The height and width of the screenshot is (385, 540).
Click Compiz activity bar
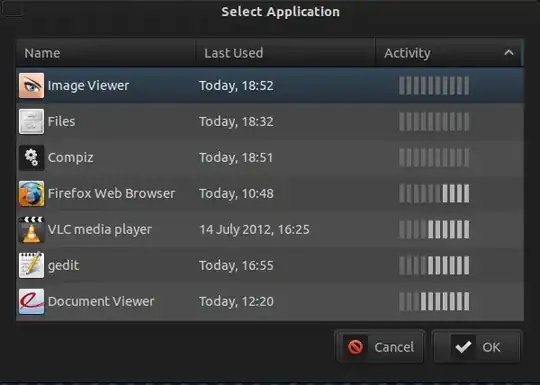[434, 158]
